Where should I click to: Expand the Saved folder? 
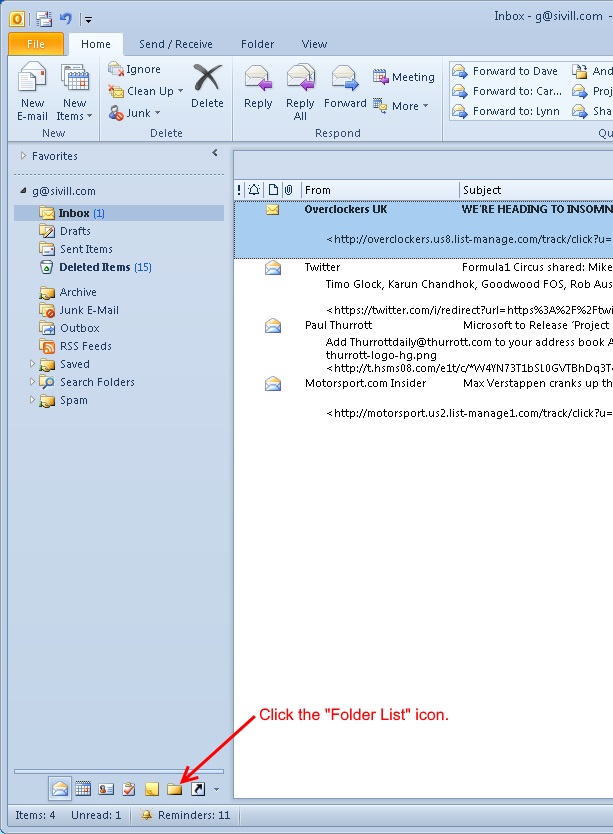coord(32,364)
